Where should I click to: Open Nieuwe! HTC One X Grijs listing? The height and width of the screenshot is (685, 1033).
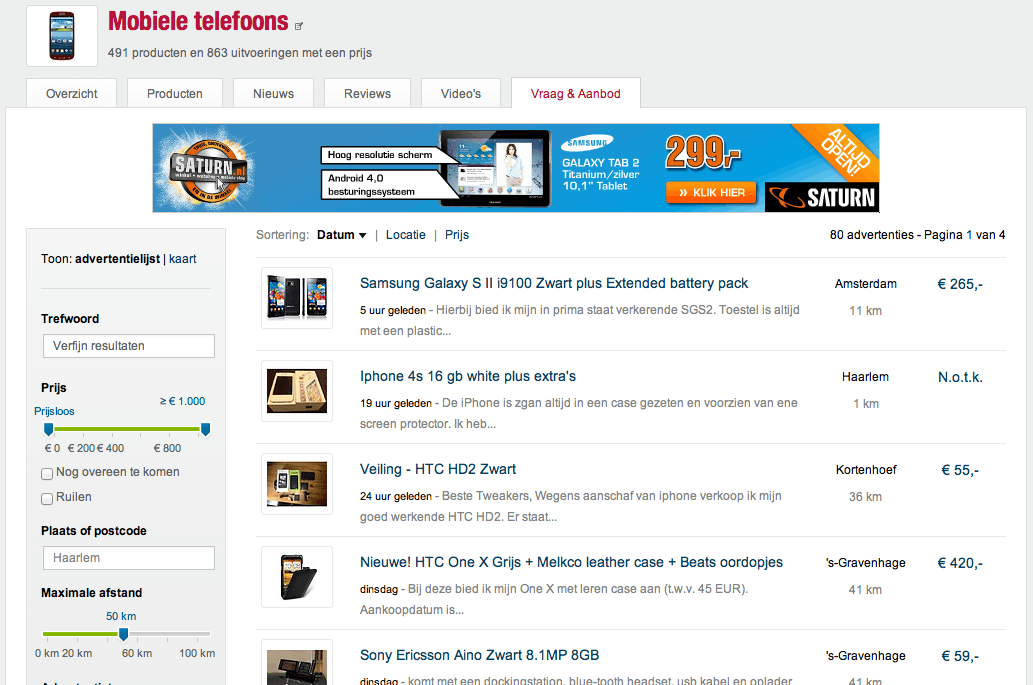coord(571,562)
